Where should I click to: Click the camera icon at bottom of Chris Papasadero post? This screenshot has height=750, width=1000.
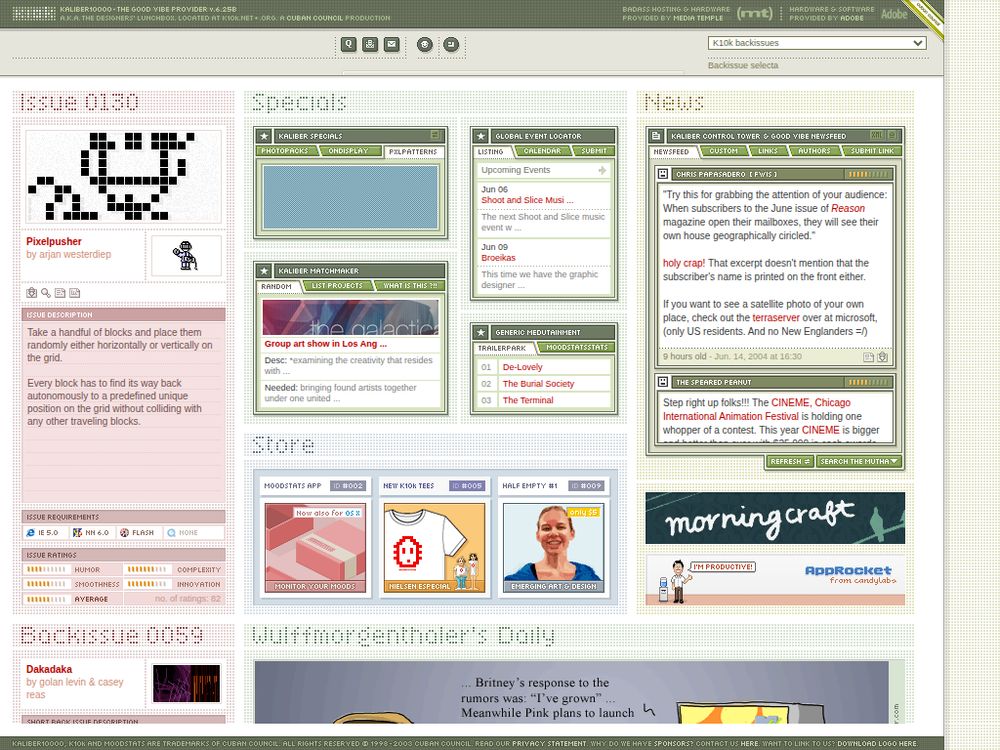(x=883, y=357)
